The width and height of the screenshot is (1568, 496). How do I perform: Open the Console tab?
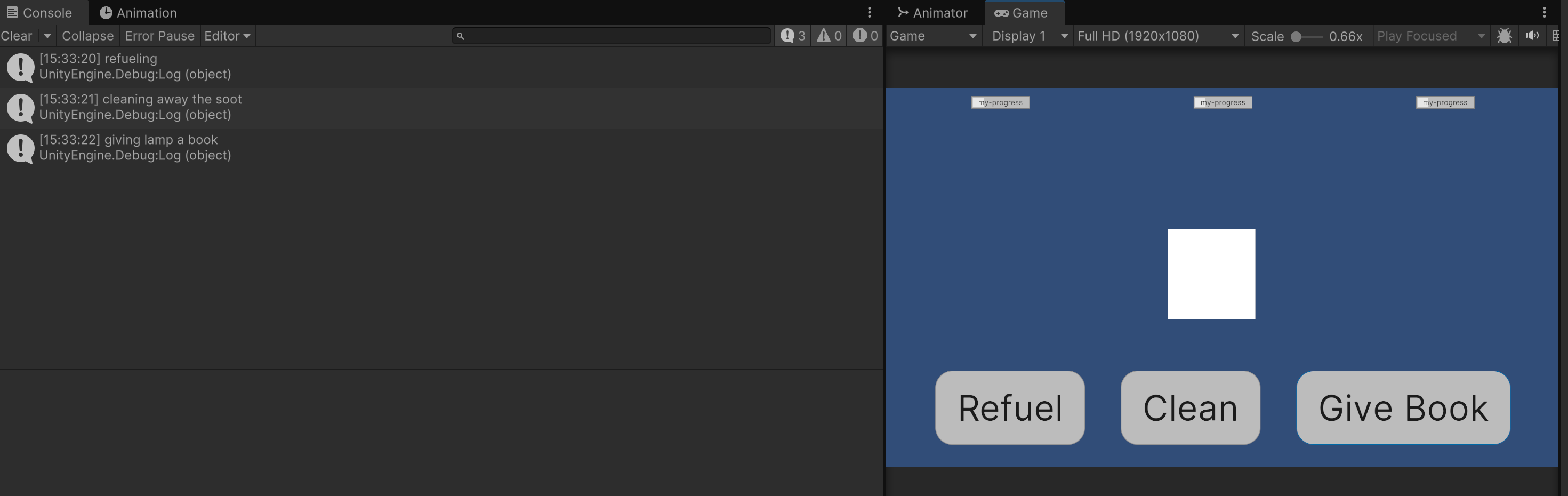(39, 12)
